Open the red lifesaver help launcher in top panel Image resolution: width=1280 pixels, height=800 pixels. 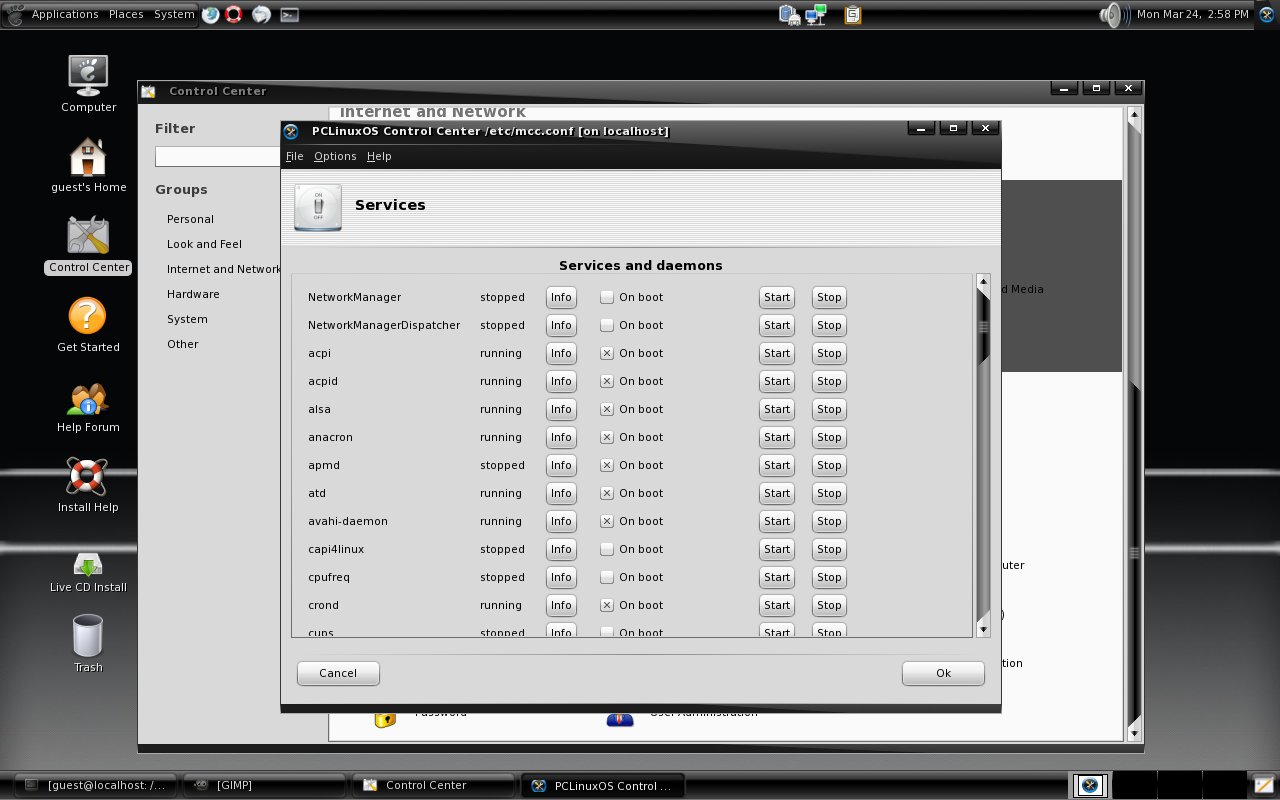coord(234,15)
